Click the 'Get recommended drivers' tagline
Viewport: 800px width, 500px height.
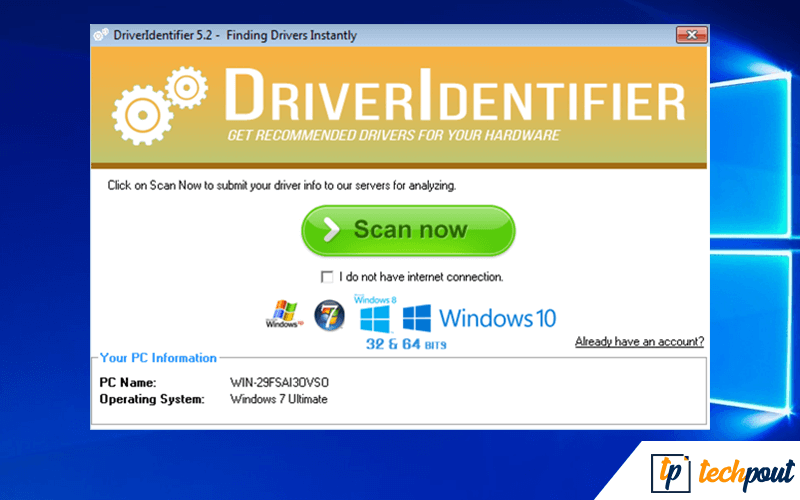(393, 135)
